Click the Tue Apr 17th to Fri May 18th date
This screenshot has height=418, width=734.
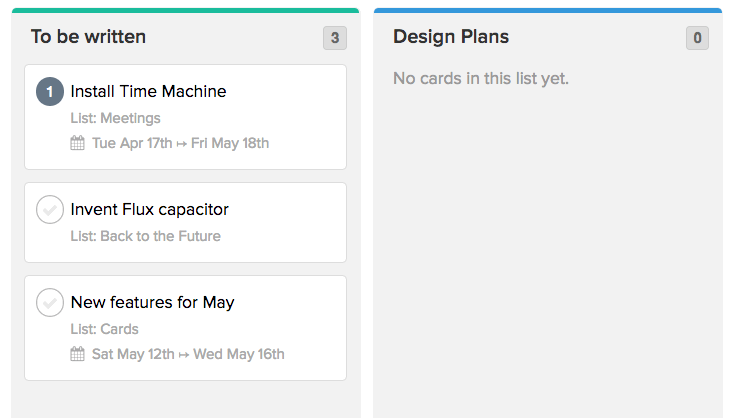[180, 143]
